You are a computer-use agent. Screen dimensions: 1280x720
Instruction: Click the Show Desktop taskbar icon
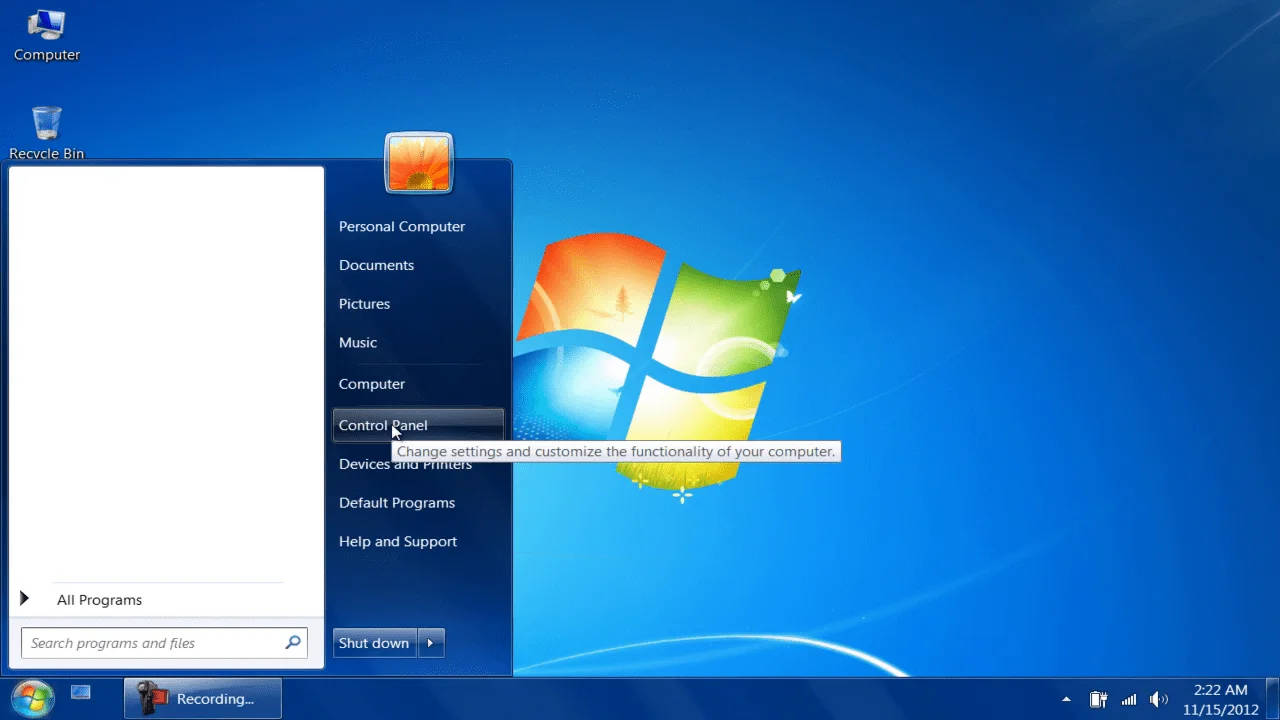(x=81, y=692)
